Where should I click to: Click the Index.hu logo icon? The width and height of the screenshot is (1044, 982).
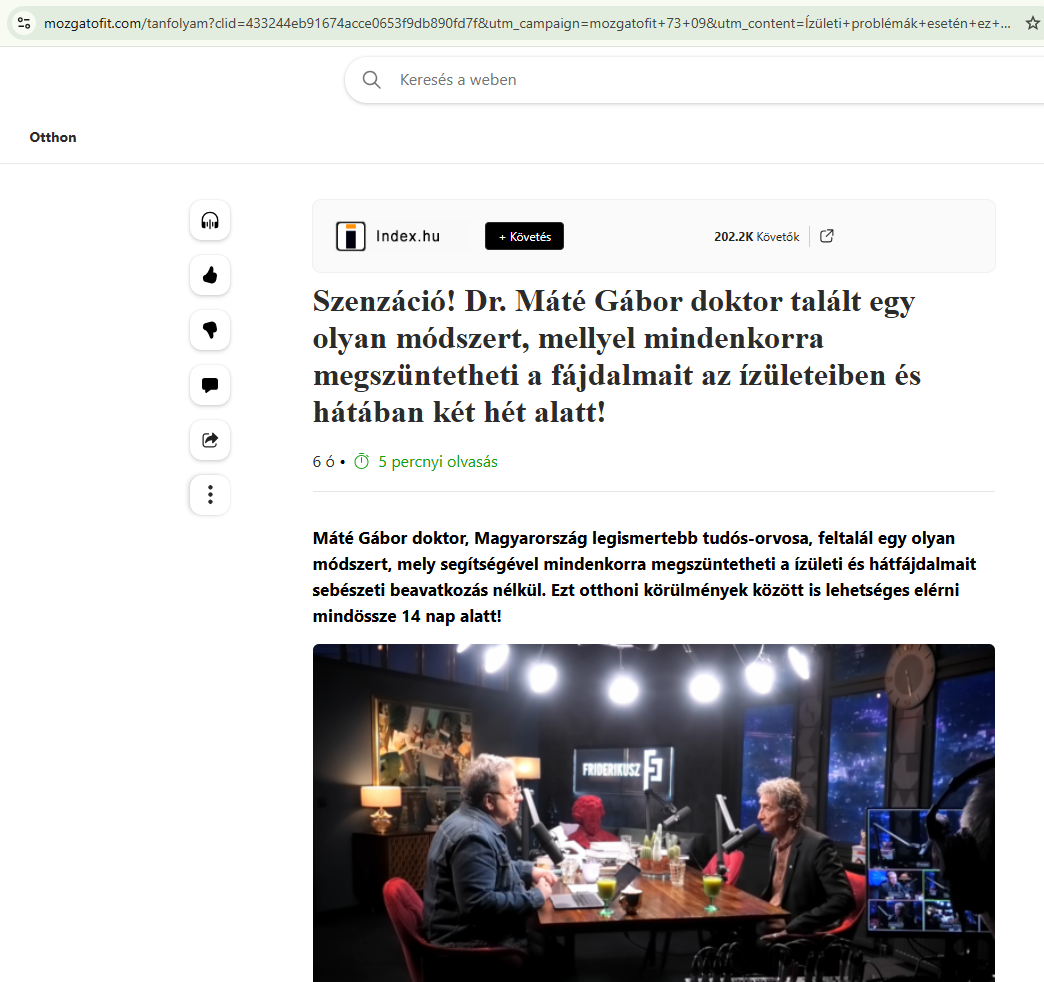[x=350, y=236]
